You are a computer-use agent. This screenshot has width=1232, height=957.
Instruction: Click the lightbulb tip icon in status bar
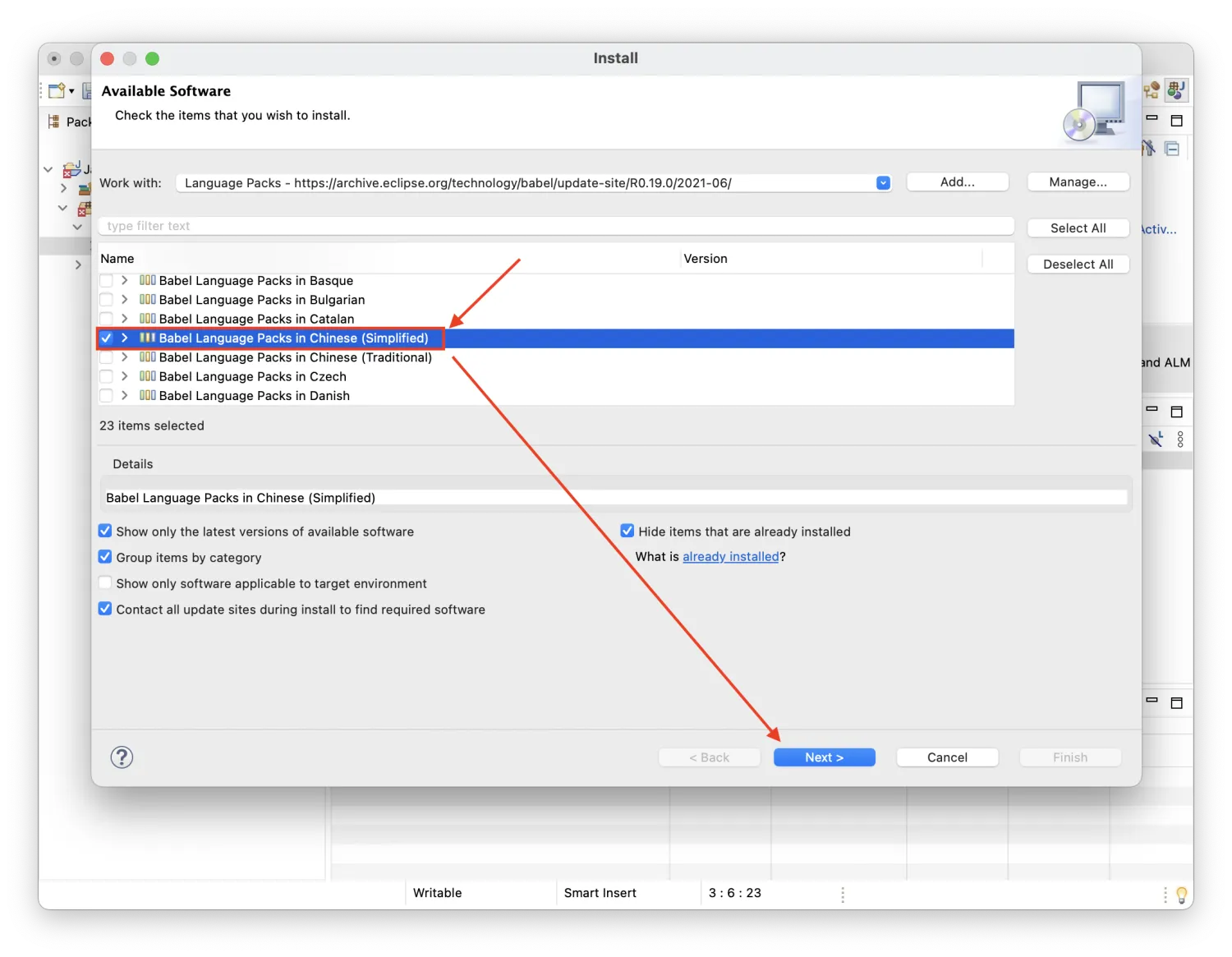[1181, 895]
